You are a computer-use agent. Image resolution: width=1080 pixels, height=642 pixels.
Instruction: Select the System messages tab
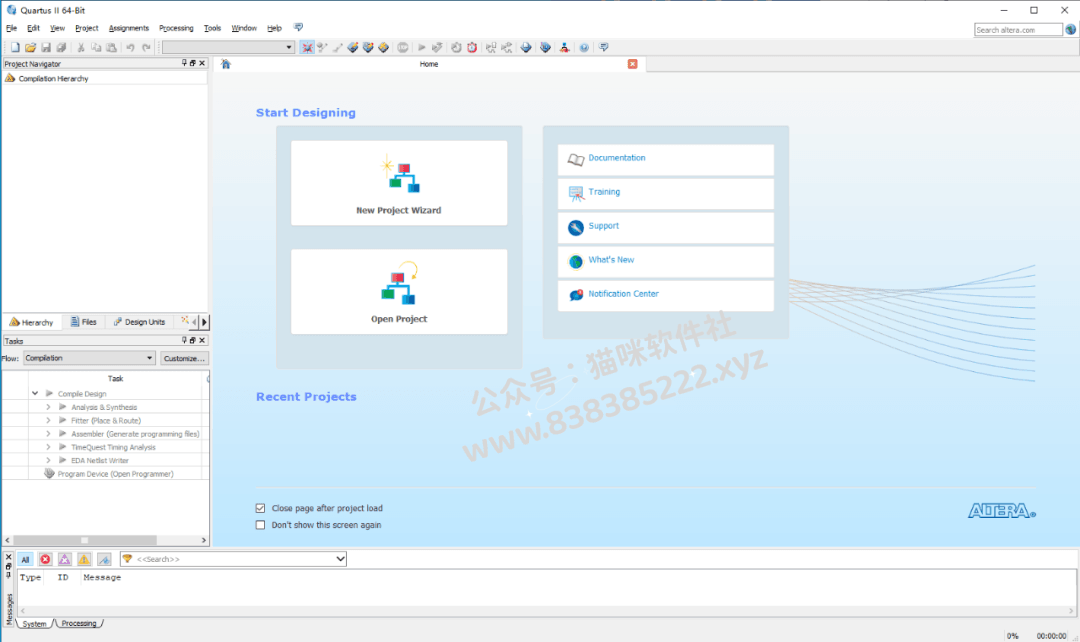34,623
